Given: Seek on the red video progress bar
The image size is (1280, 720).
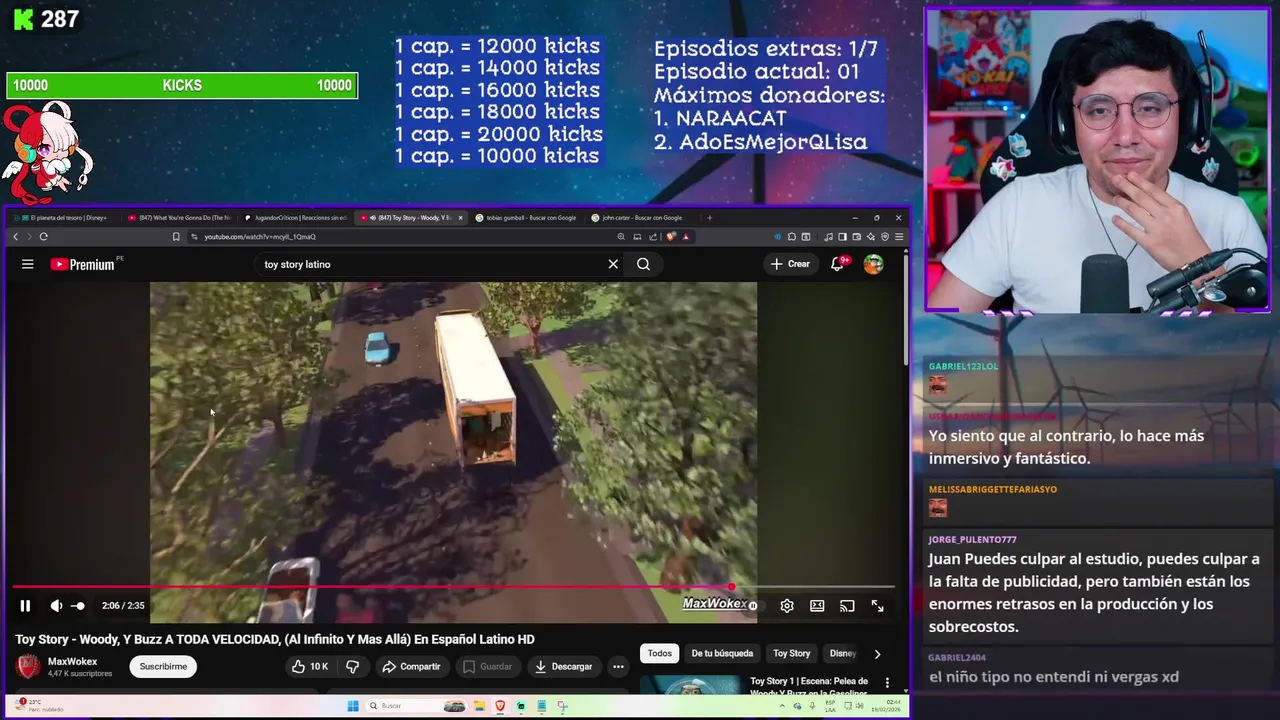Looking at the screenshot, I should pyautogui.click(x=453, y=588).
